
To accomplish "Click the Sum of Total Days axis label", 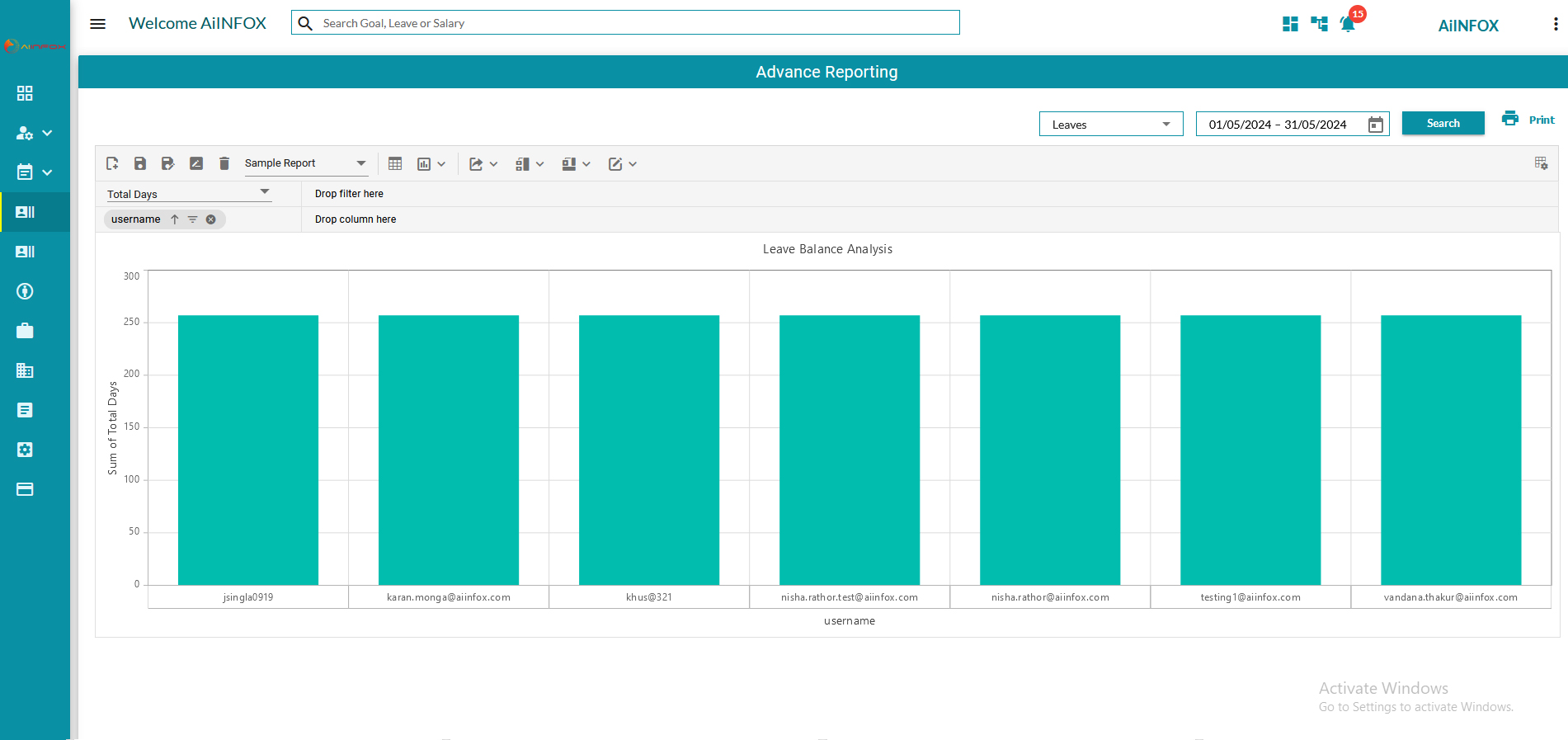I will tap(113, 428).
